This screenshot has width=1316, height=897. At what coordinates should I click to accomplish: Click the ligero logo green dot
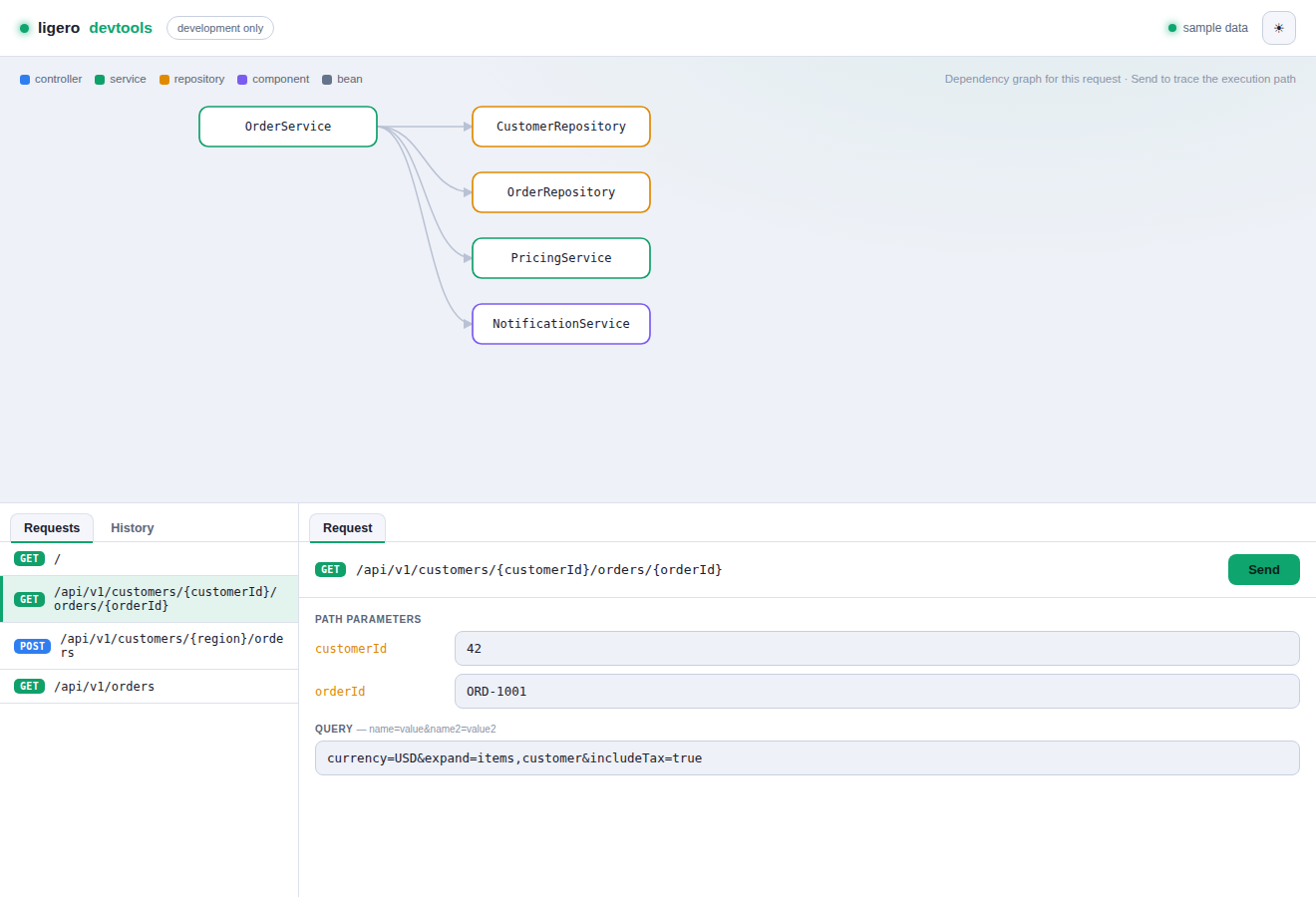[24, 28]
